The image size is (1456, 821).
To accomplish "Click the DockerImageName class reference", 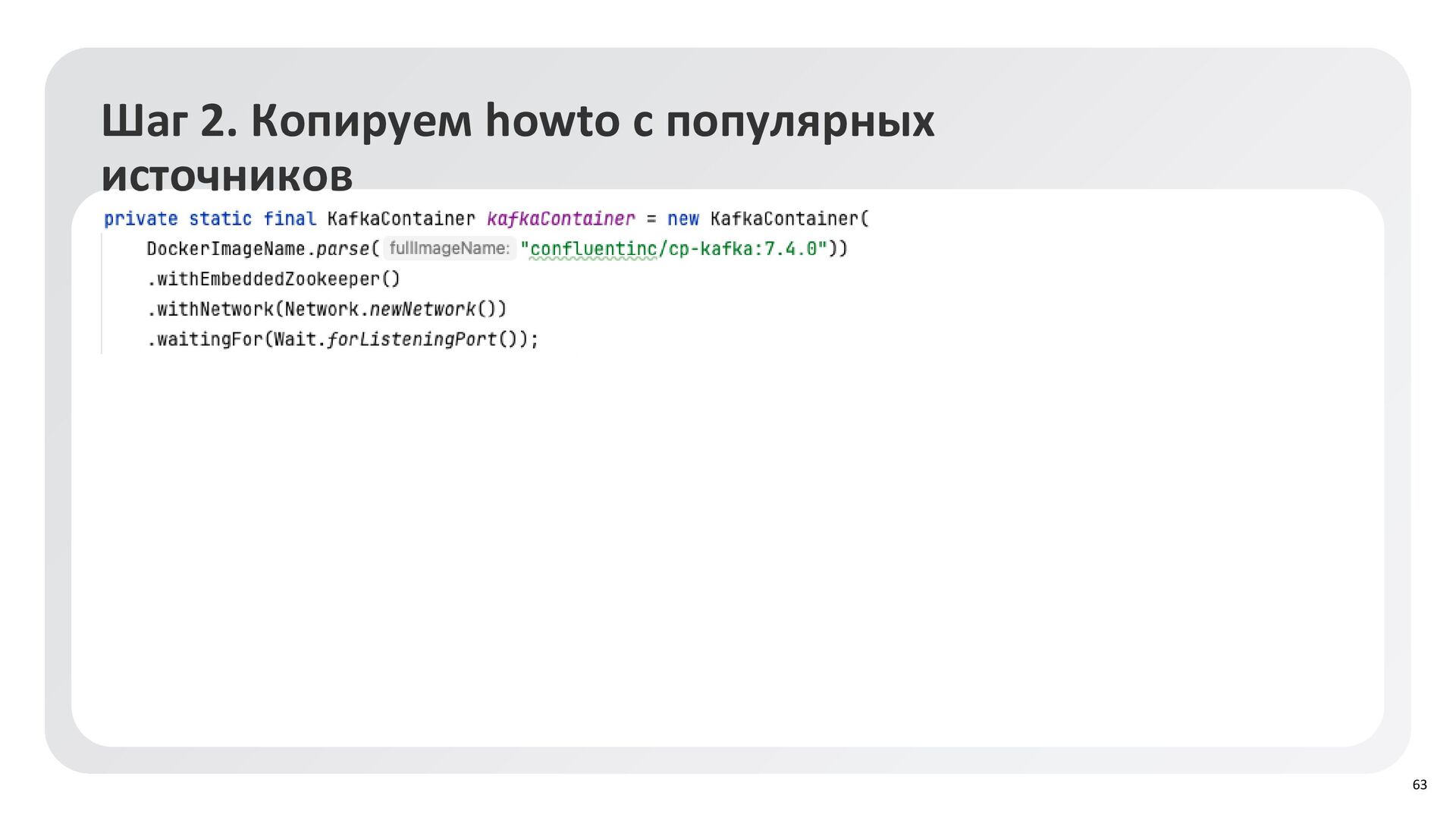I will (x=225, y=249).
